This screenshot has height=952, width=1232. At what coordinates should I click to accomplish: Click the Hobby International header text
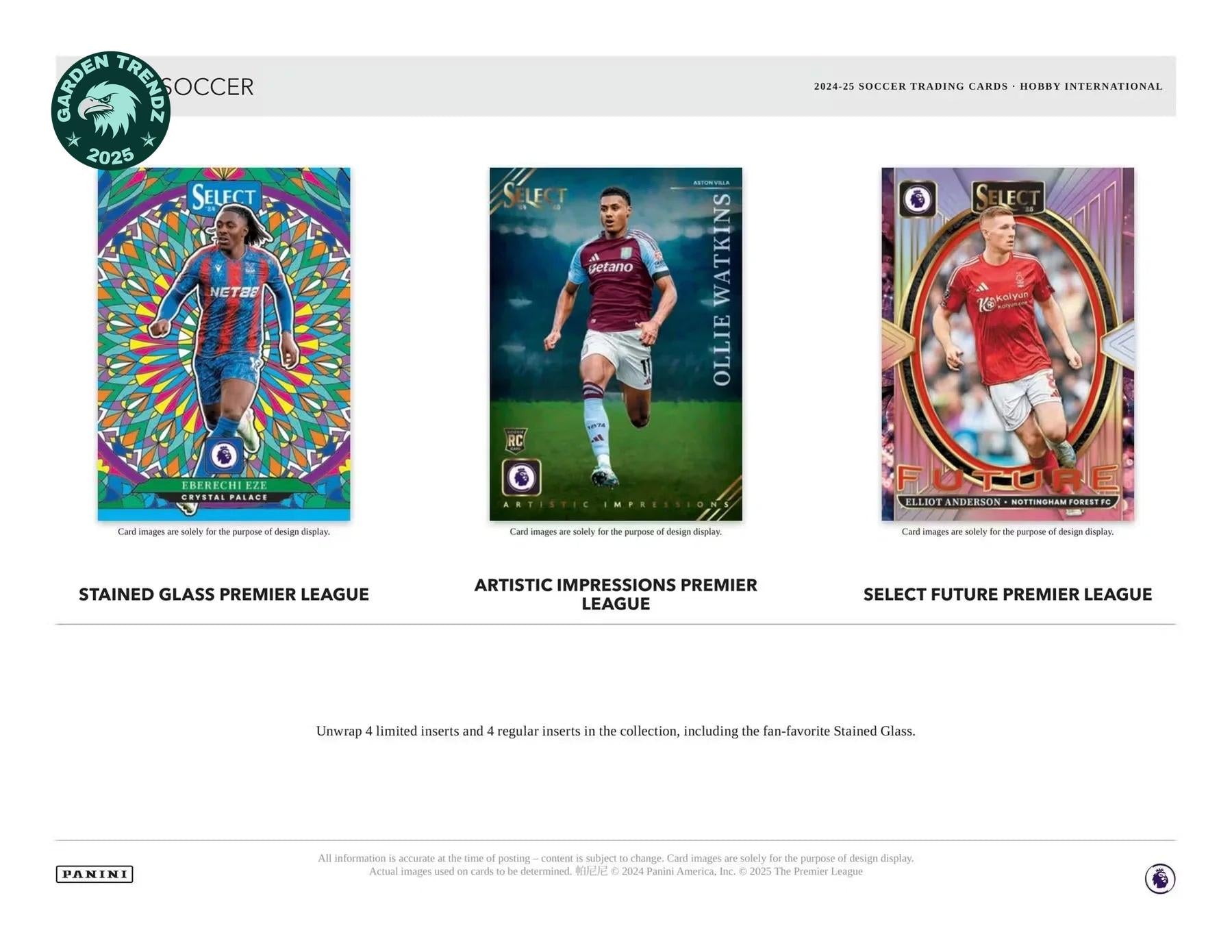(x=1091, y=86)
